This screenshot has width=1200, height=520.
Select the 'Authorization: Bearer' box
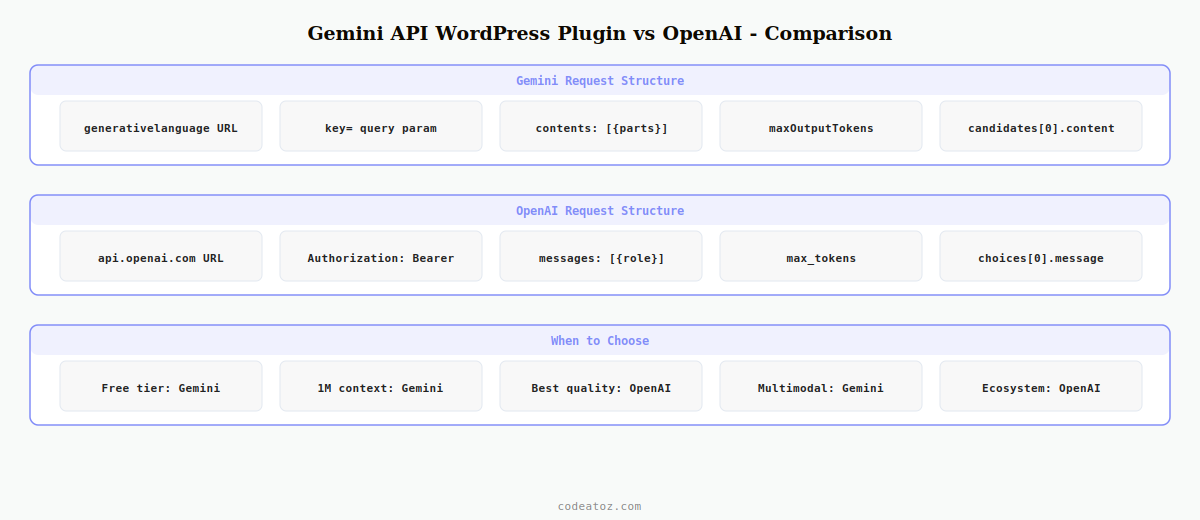(381, 256)
